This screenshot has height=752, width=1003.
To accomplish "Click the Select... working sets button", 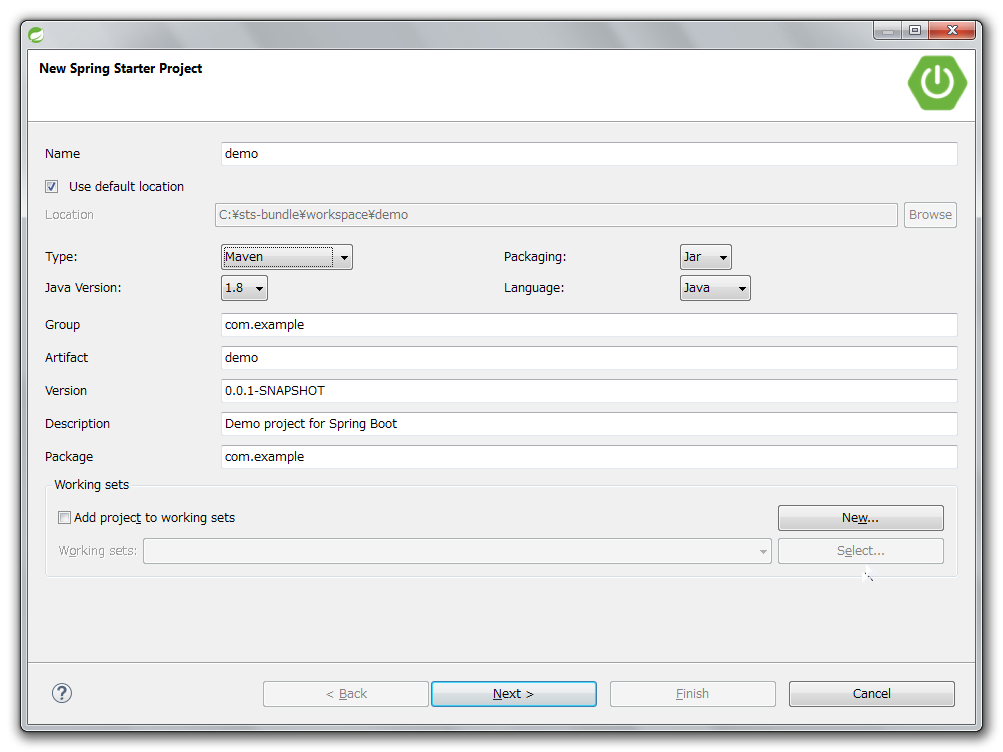I will pos(860,551).
